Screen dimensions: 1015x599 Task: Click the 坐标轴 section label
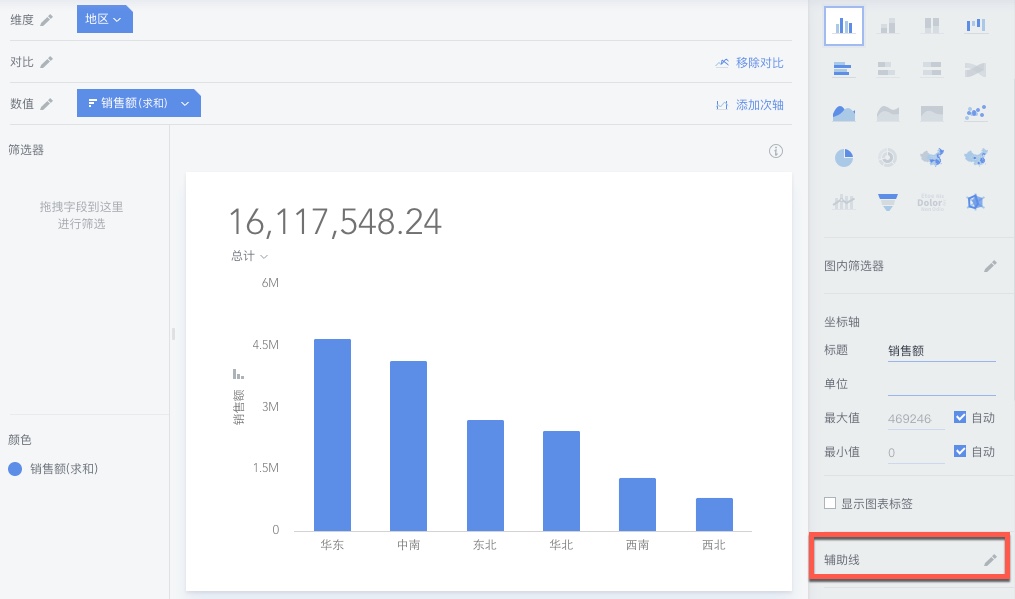click(x=842, y=322)
